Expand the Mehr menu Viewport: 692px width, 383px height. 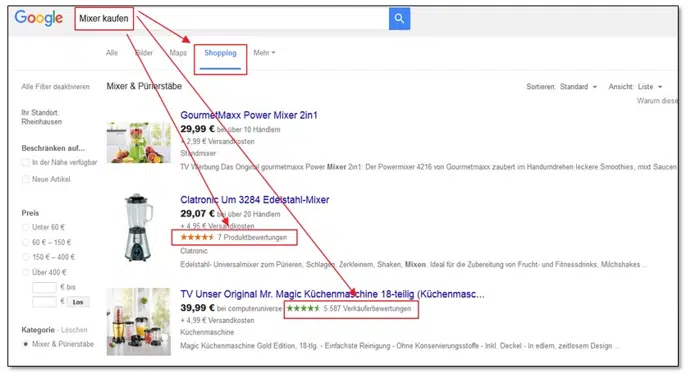[x=264, y=53]
